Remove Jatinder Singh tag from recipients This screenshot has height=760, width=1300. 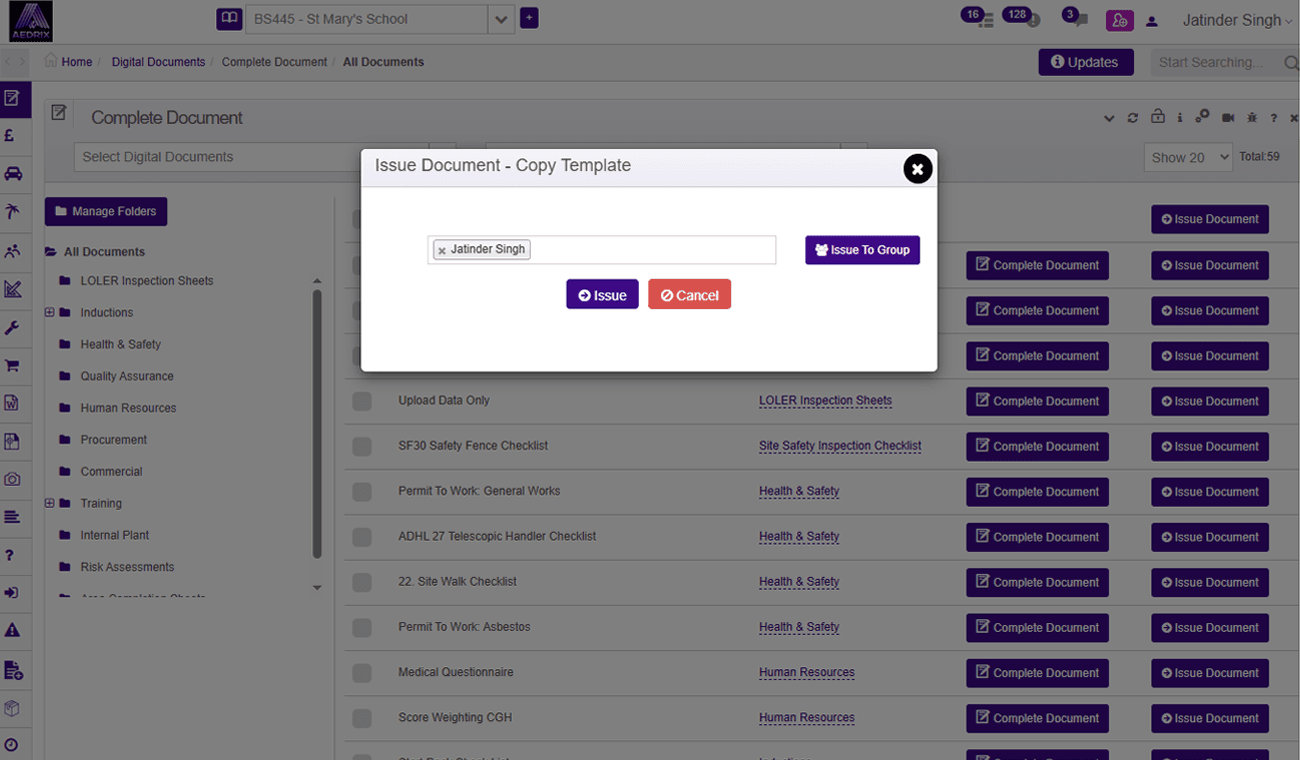pos(442,250)
